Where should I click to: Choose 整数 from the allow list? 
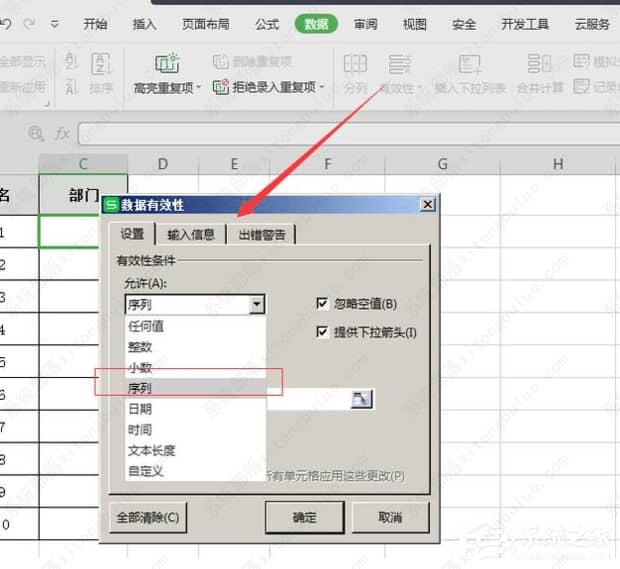coord(195,347)
